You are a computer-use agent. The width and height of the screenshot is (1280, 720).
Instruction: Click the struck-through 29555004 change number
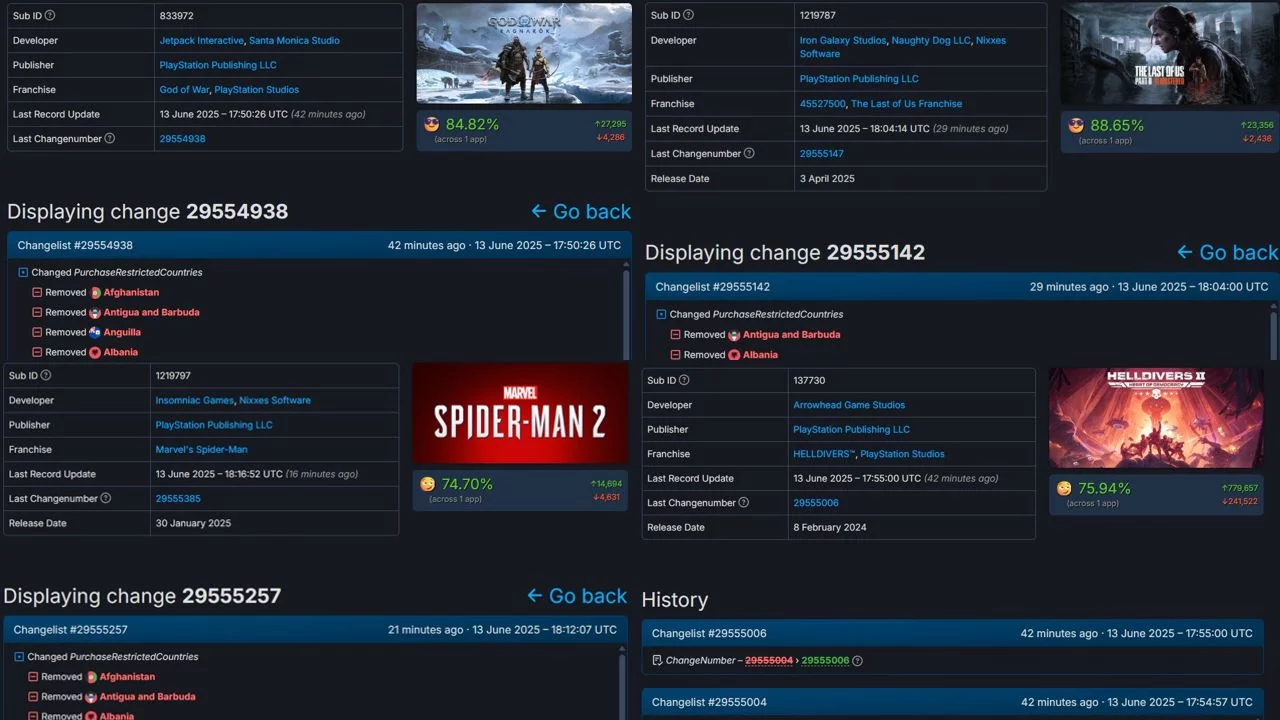pyautogui.click(x=769, y=661)
